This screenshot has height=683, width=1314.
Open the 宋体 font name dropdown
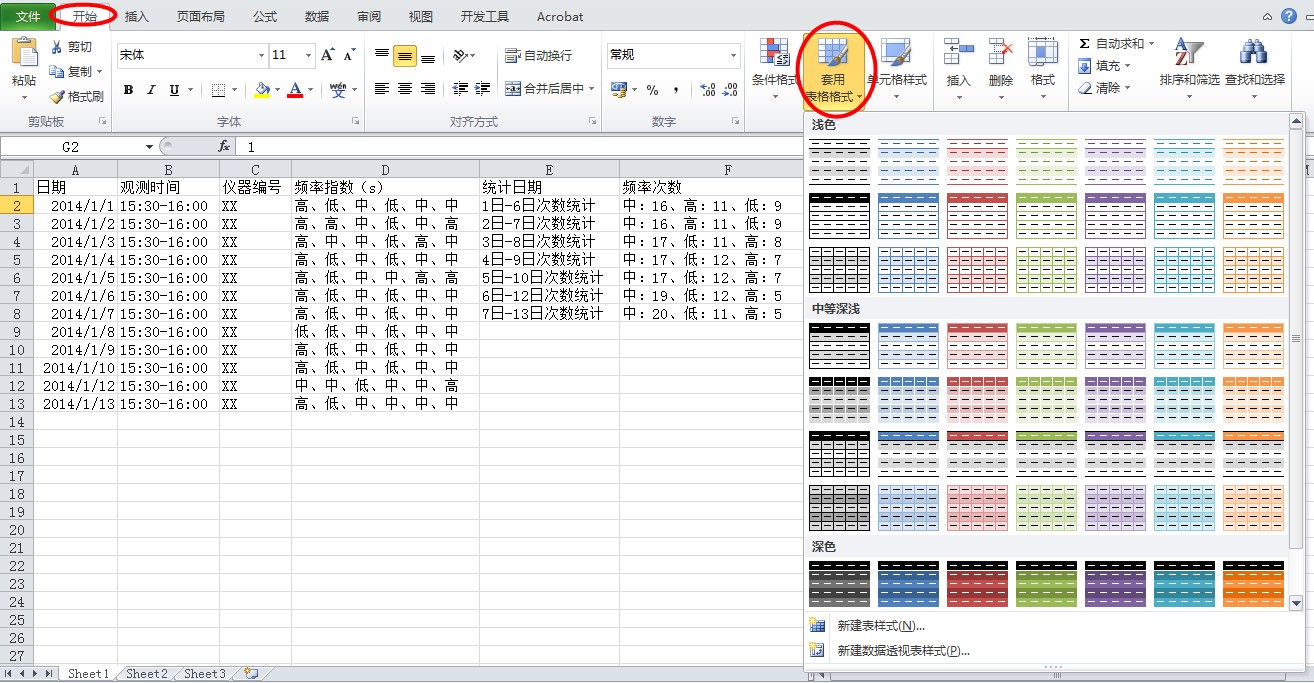262,56
